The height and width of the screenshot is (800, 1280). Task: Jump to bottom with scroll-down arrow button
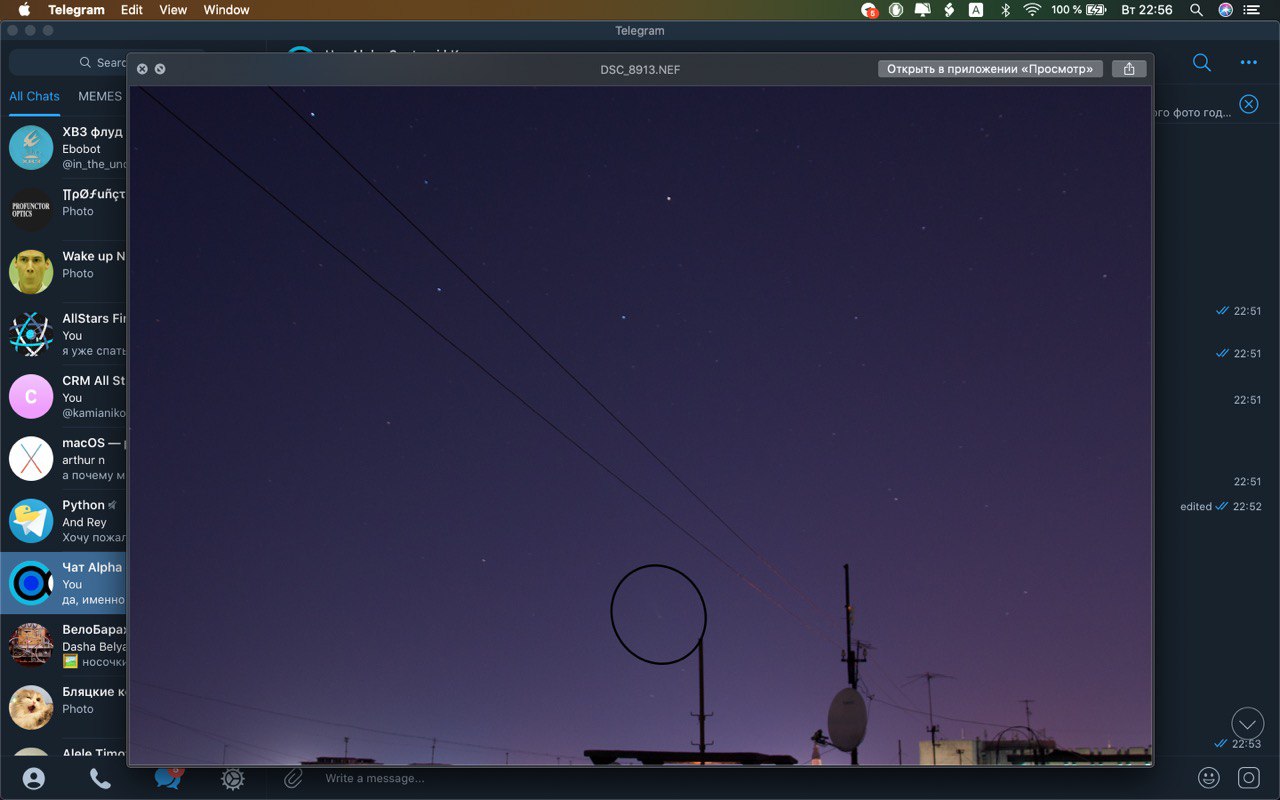tap(1248, 723)
